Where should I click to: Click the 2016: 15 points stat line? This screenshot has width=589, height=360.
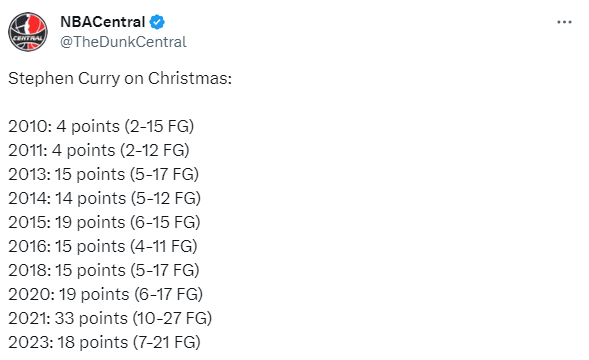pyautogui.click(x=103, y=247)
